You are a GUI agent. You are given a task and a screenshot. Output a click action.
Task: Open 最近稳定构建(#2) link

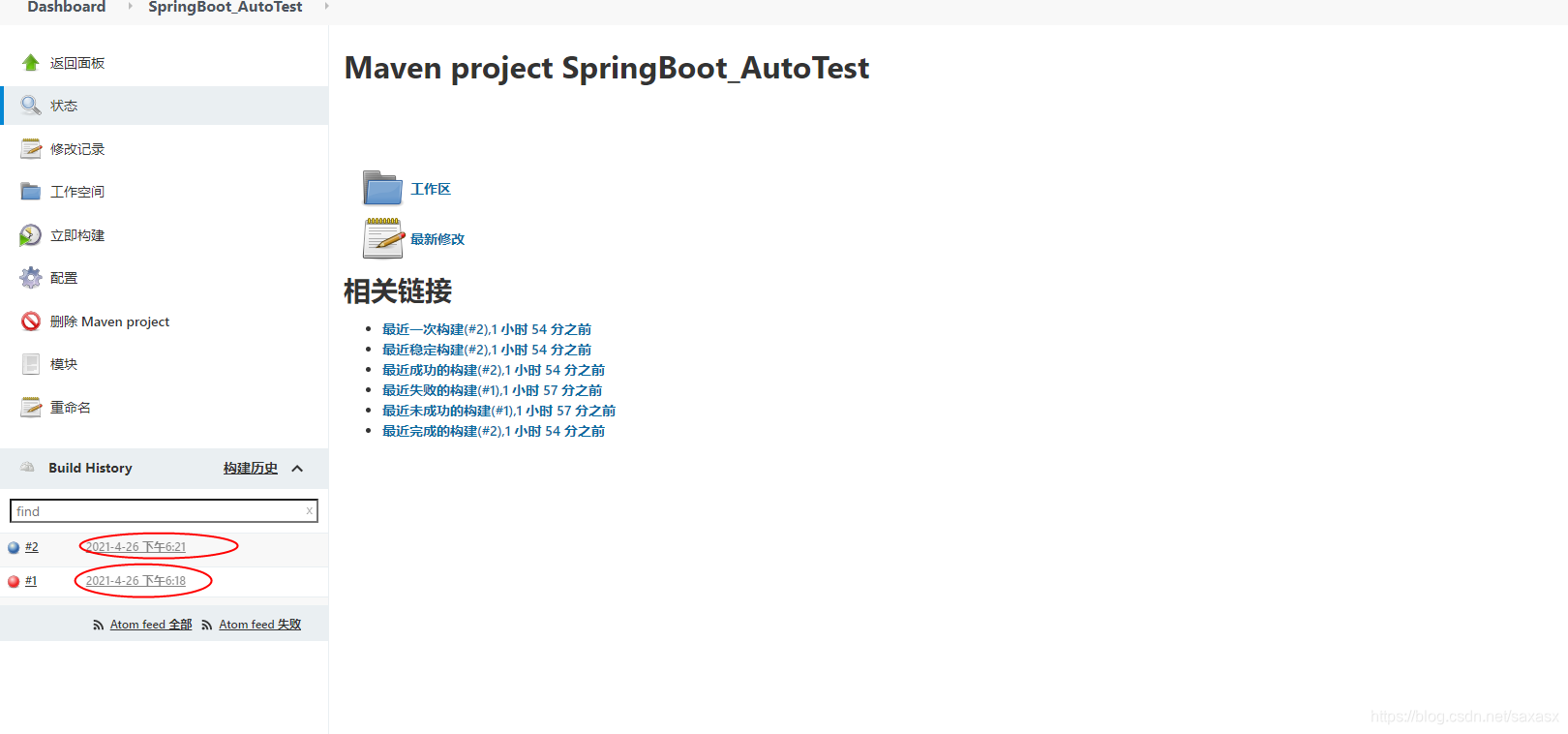(487, 350)
